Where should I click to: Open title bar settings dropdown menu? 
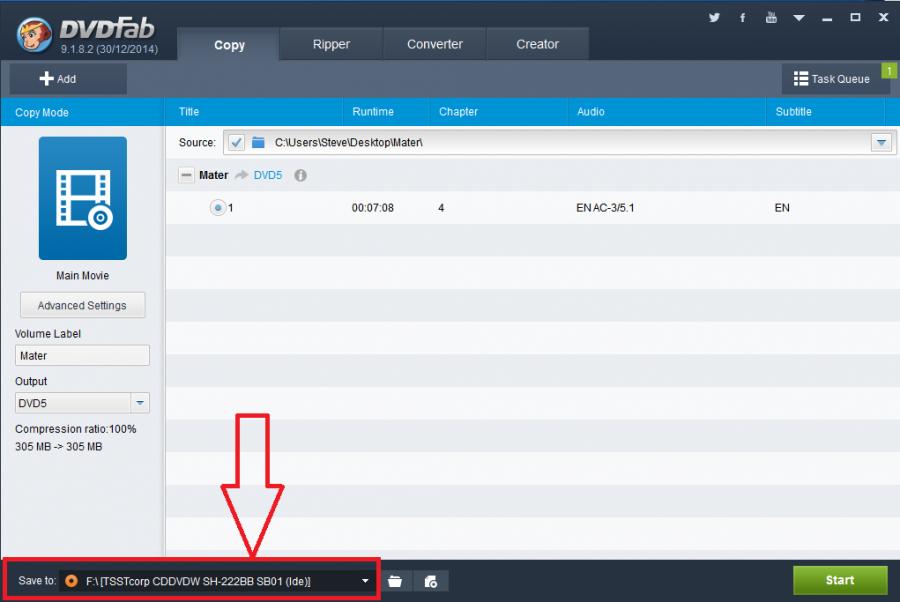[x=799, y=17]
